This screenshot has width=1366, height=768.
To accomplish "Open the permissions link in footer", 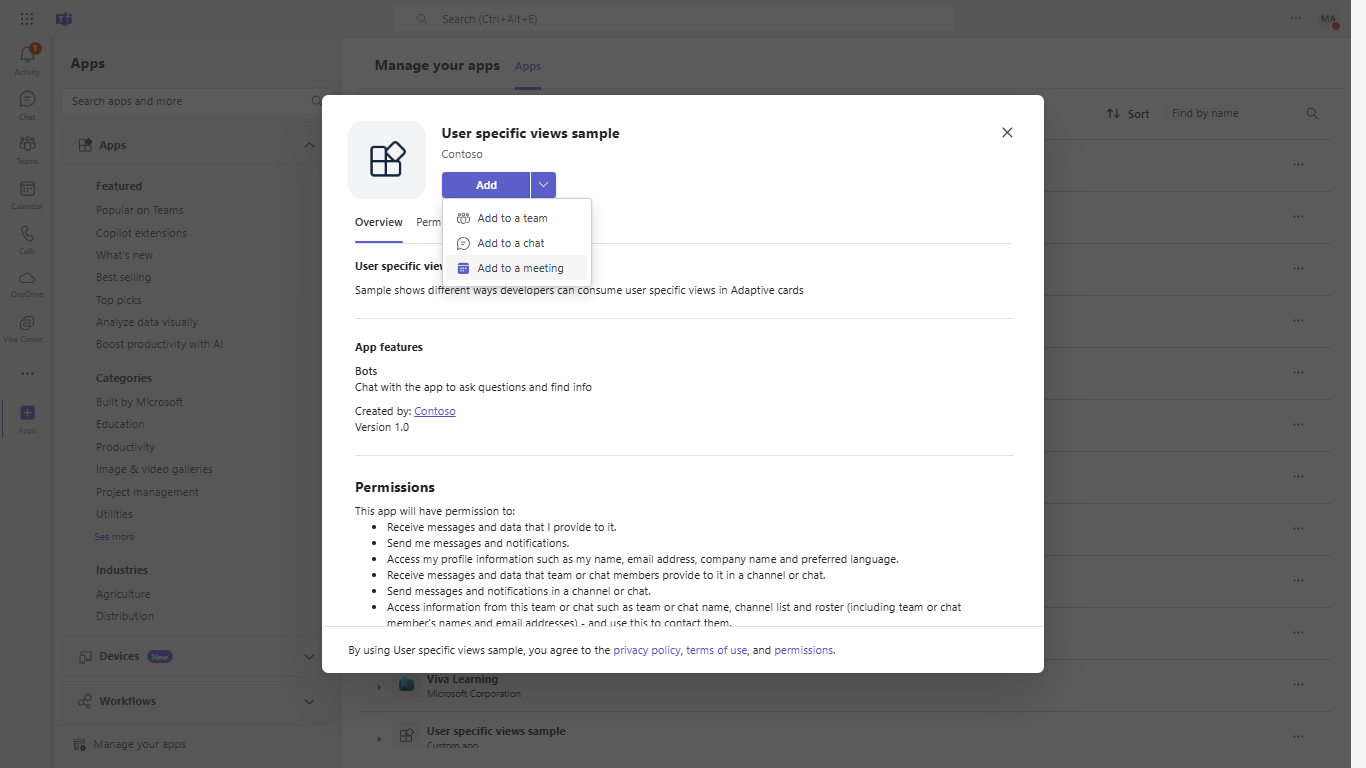I will point(803,650).
